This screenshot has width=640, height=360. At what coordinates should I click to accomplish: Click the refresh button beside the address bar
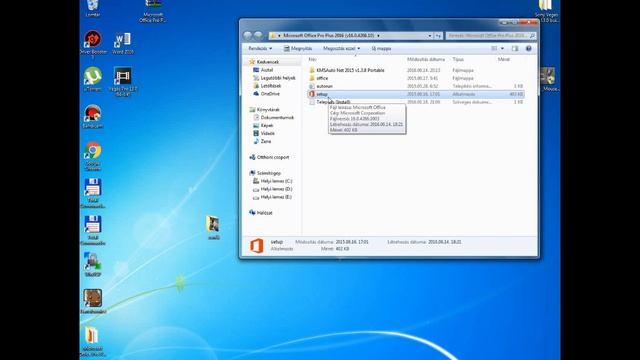438,36
